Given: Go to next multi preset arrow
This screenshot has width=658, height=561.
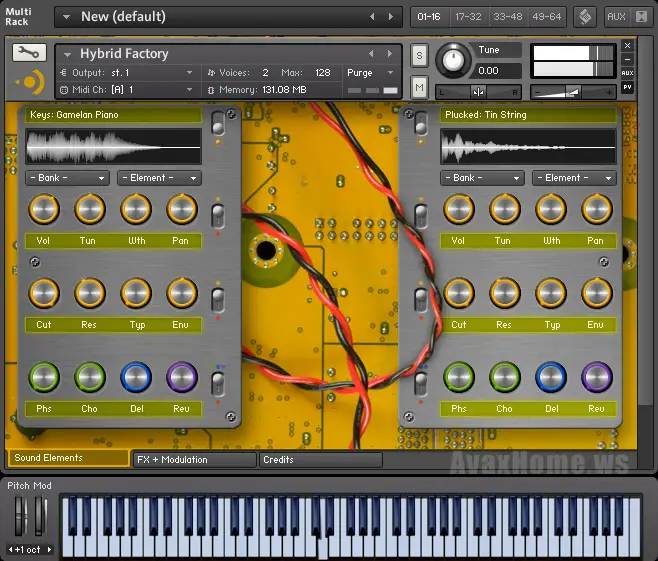Looking at the screenshot, I should coord(391,16).
